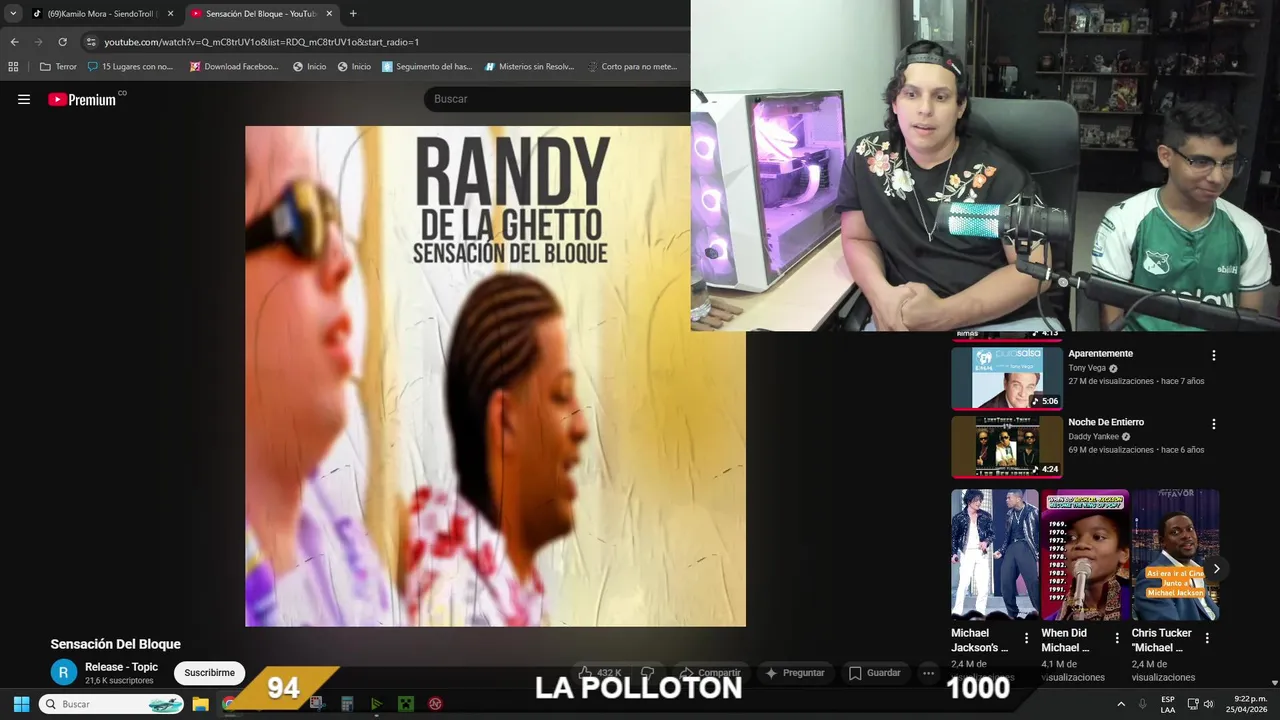Screen dimensions: 1280x720
Task: Go back to the previous page
Action: pos(14,42)
